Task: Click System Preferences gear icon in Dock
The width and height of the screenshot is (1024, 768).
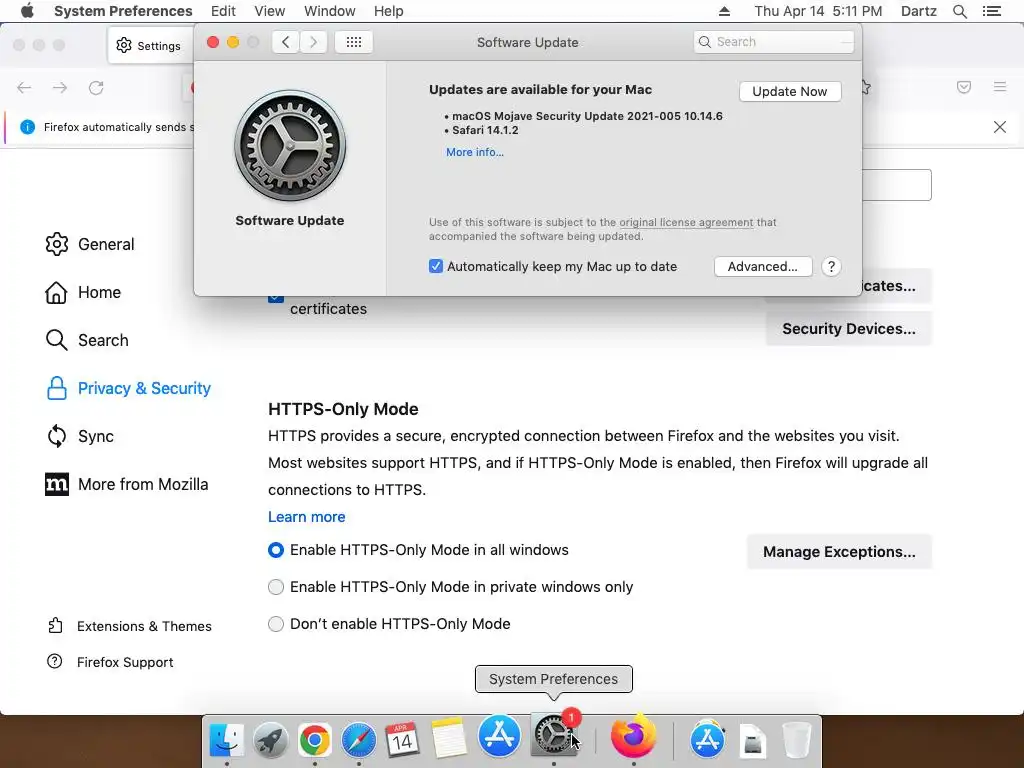Action: pos(554,735)
